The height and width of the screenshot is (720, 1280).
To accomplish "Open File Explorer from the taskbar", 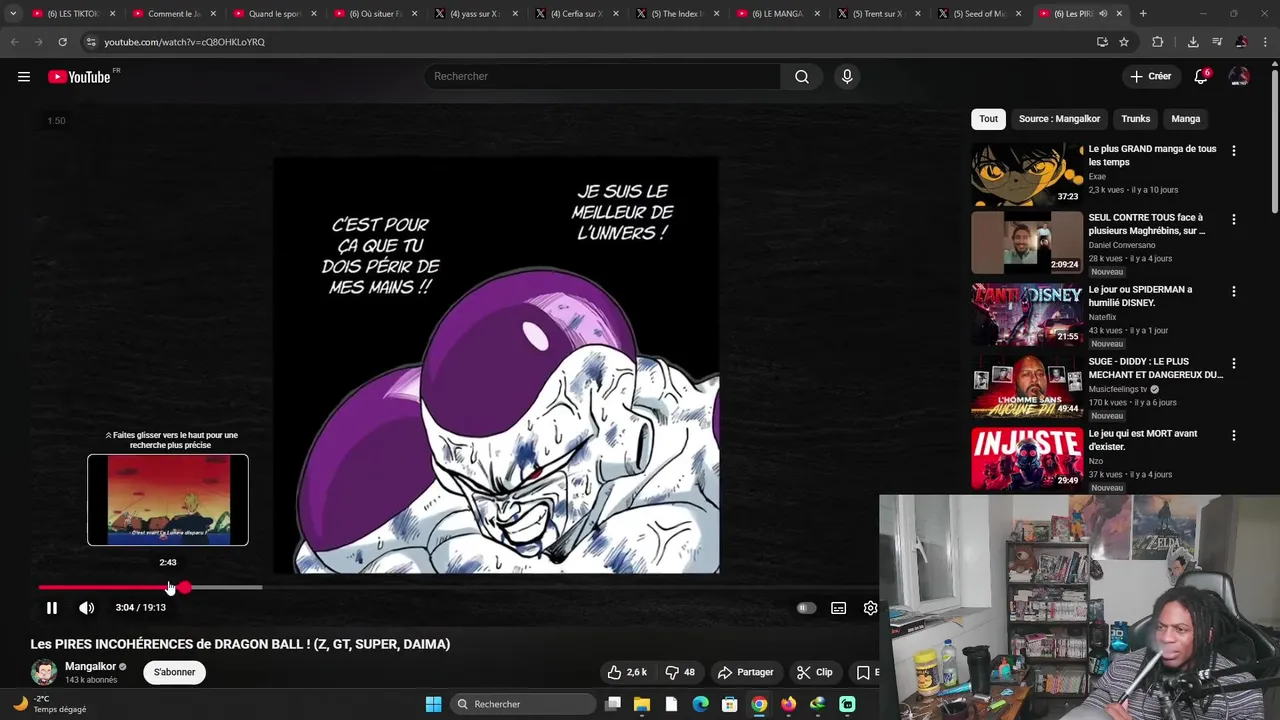I will tap(642, 704).
